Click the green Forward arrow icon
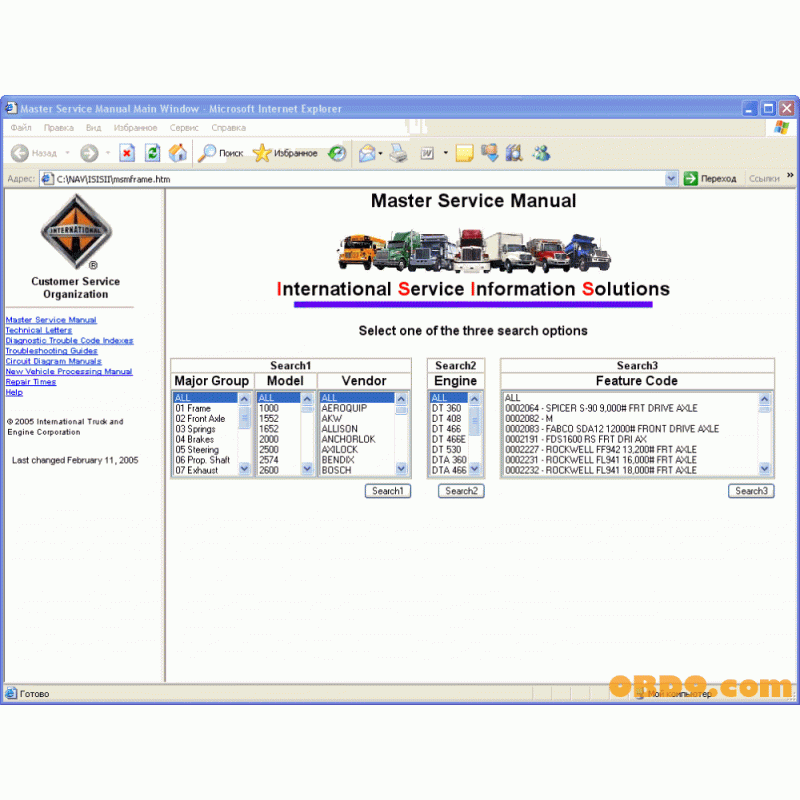The image size is (800, 800). 89,153
